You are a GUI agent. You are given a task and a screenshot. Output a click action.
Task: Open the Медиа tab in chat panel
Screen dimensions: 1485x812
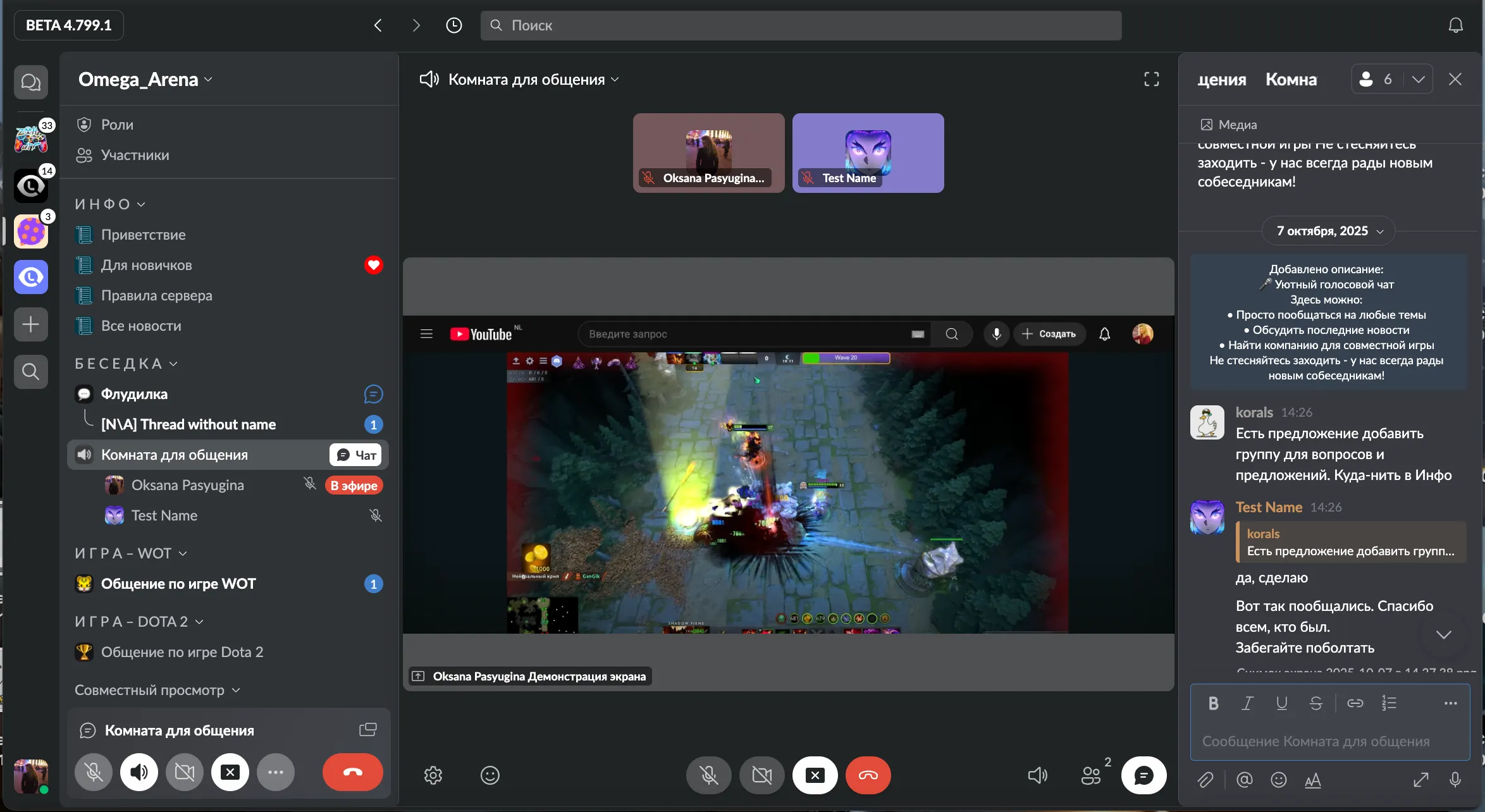click(x=1228, y=125)
